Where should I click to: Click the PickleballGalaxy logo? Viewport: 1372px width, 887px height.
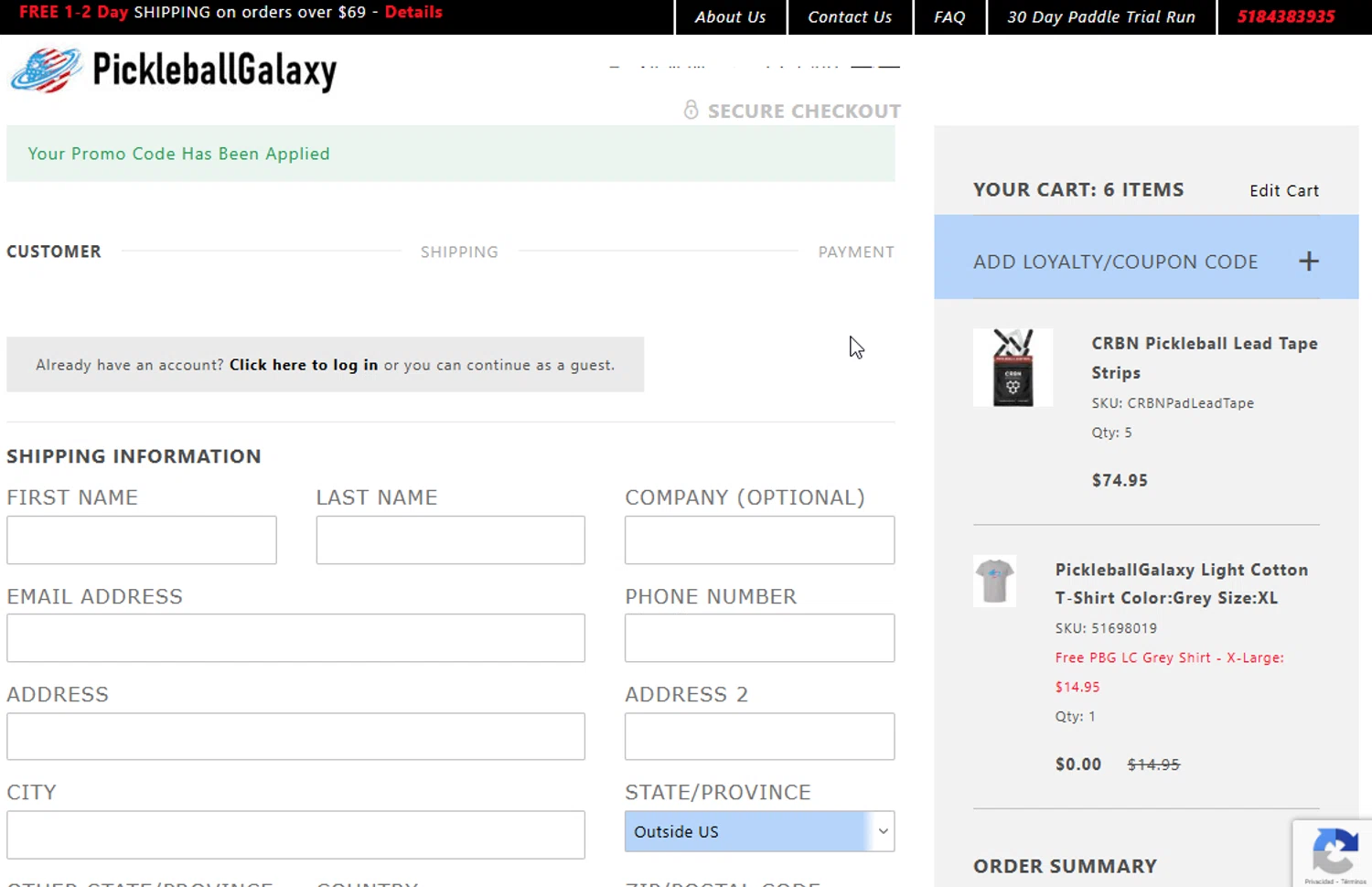click(x=173, y=70)
